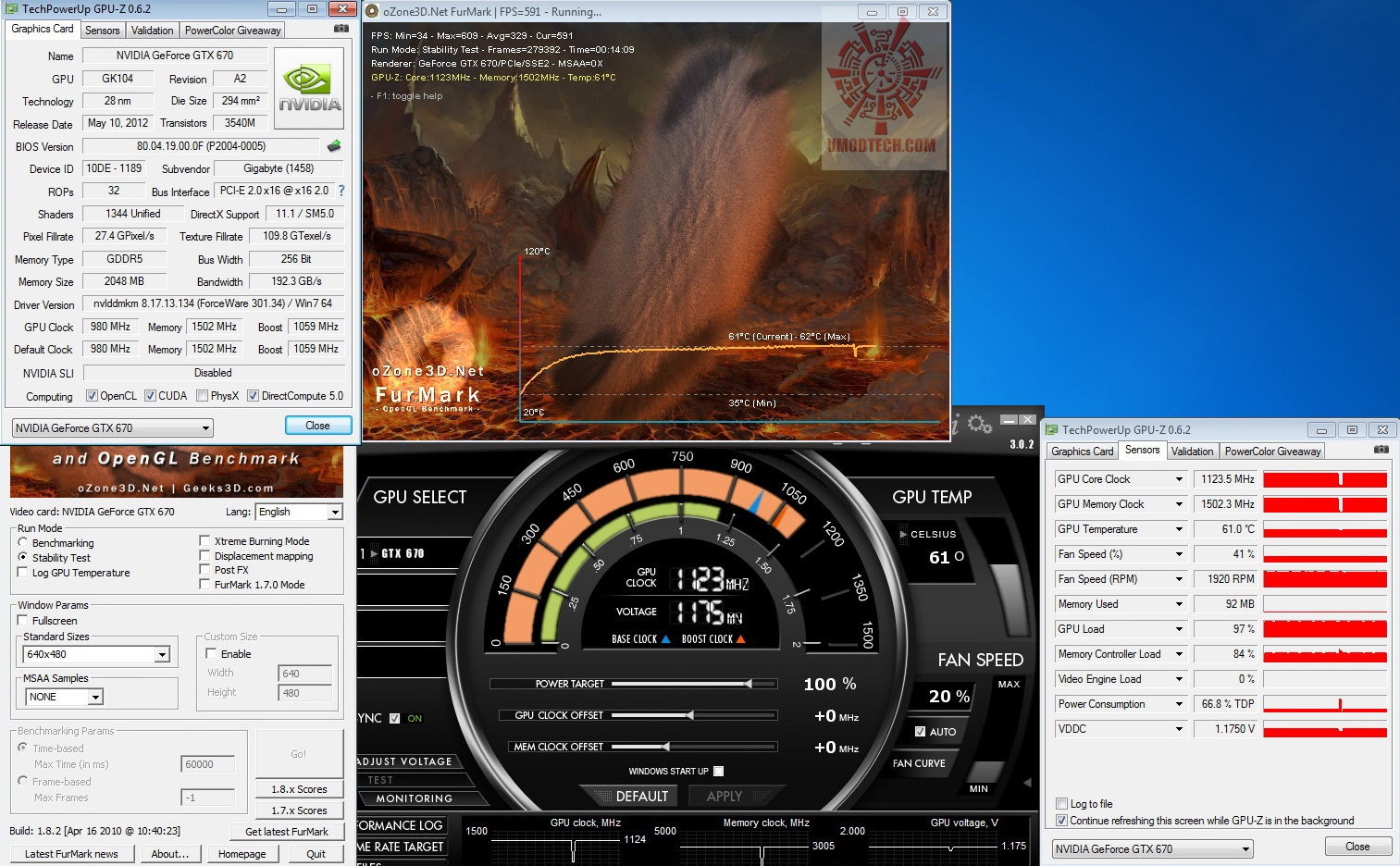Check the Custom Size Enable checkbox
Viewport: 1400px width, 866px height.
coord(211,653)
